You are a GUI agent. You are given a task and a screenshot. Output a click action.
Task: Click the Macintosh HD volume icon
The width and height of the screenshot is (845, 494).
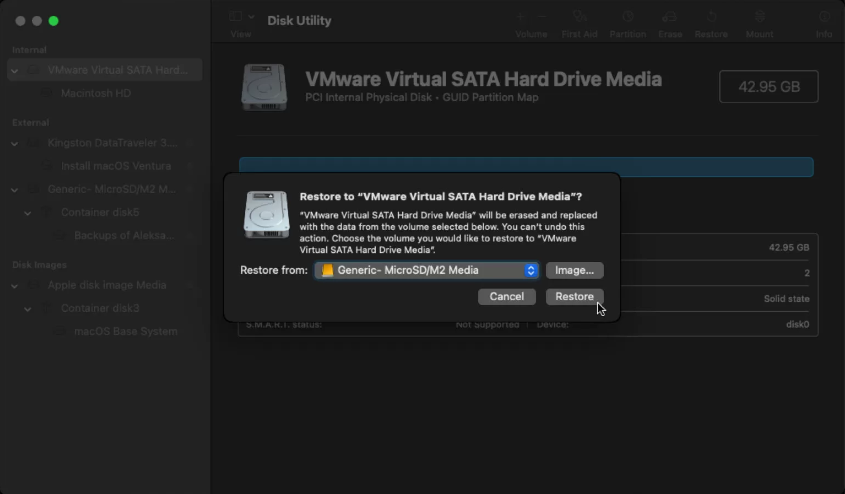coord(47,93)
